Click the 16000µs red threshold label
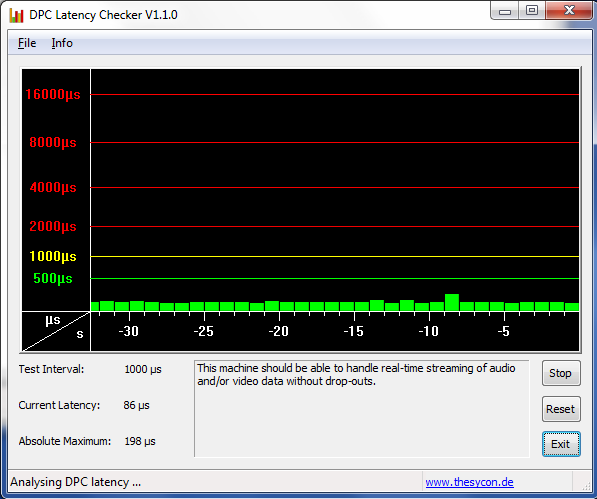Image resolution: width=597 pixels, height=499 pixels. coord(53,94)
